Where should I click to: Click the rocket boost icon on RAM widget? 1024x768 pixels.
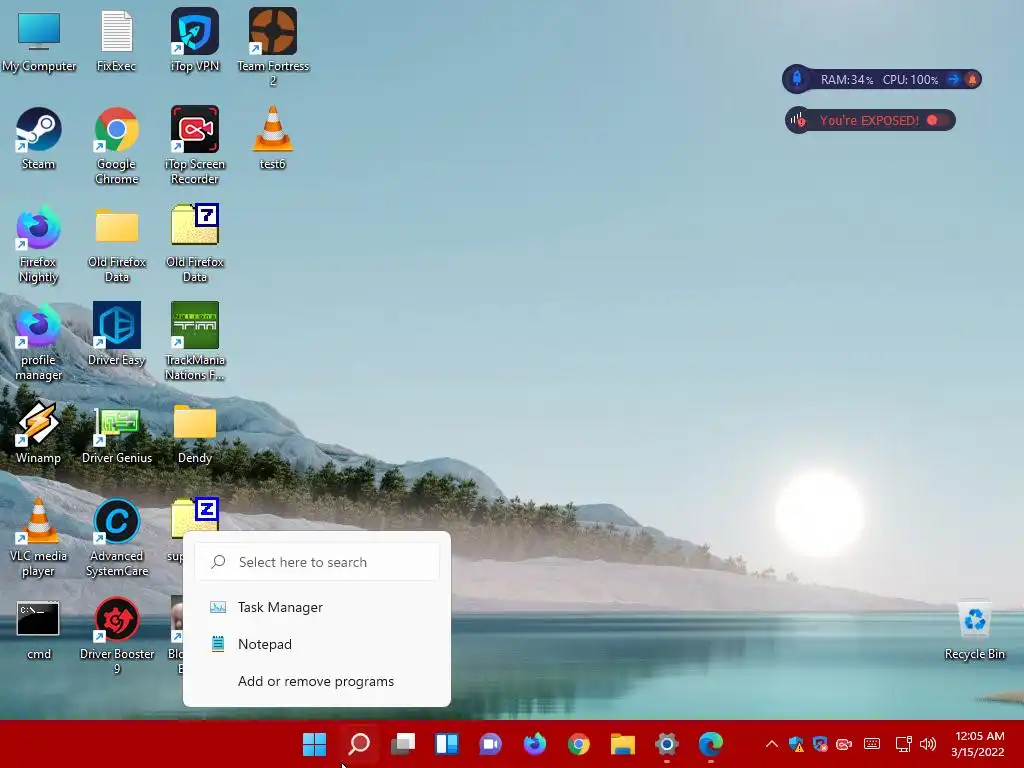pyautogui.click(x=797, y=79)
